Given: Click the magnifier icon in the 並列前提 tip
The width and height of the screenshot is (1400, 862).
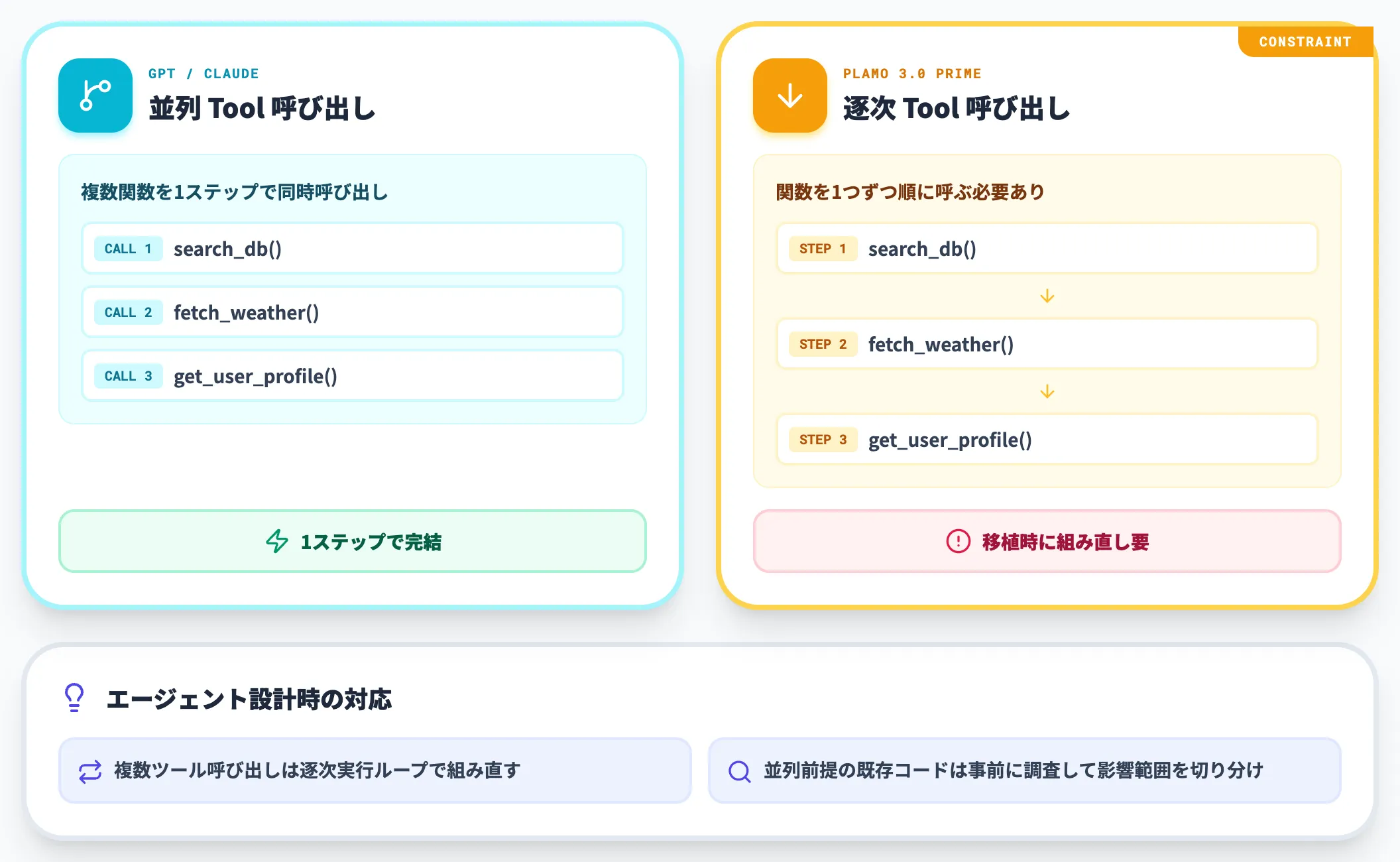Looking at the screenshot, I should tap(740, 771).
